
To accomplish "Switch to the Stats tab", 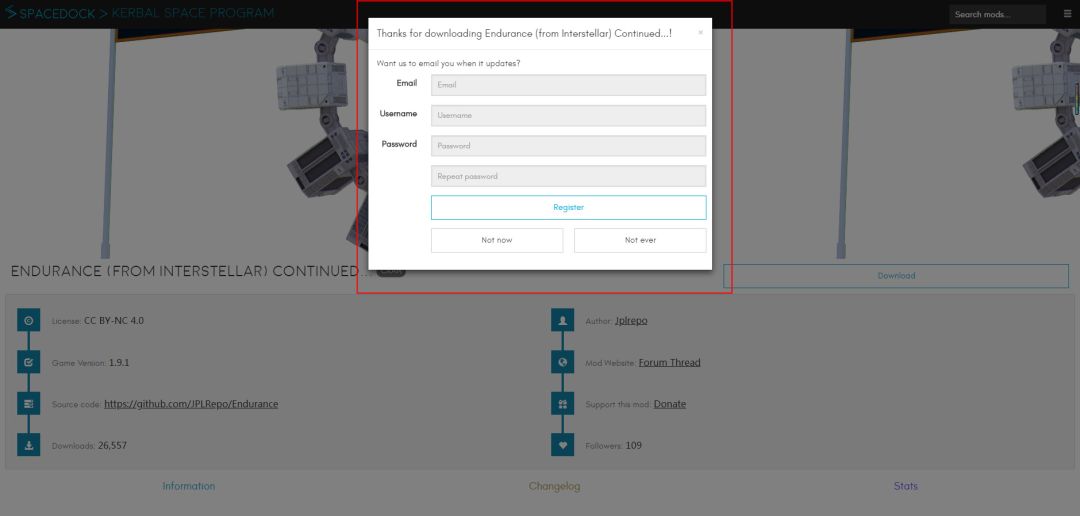I will pos(906,486).
